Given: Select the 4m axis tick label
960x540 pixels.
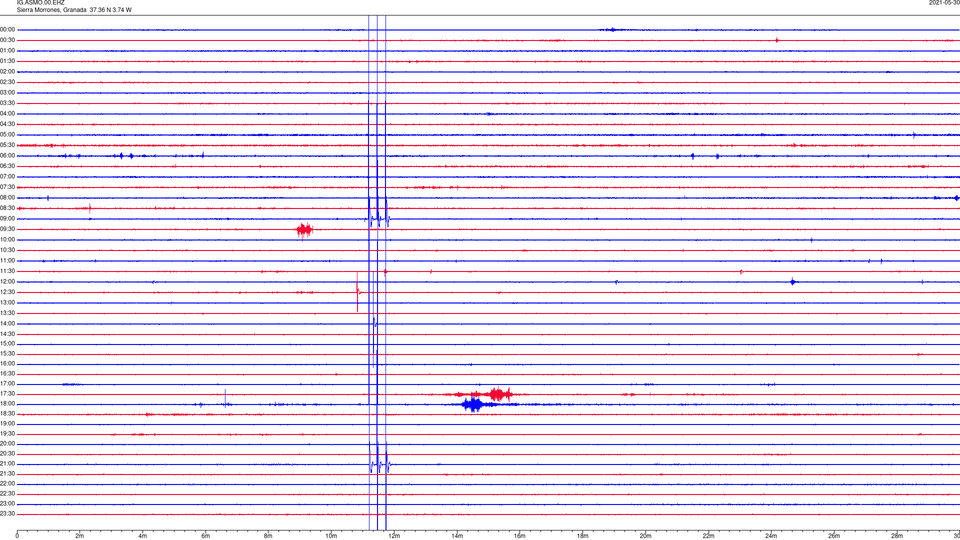Looking at the screenshot, I should click(x=143, y=536).
